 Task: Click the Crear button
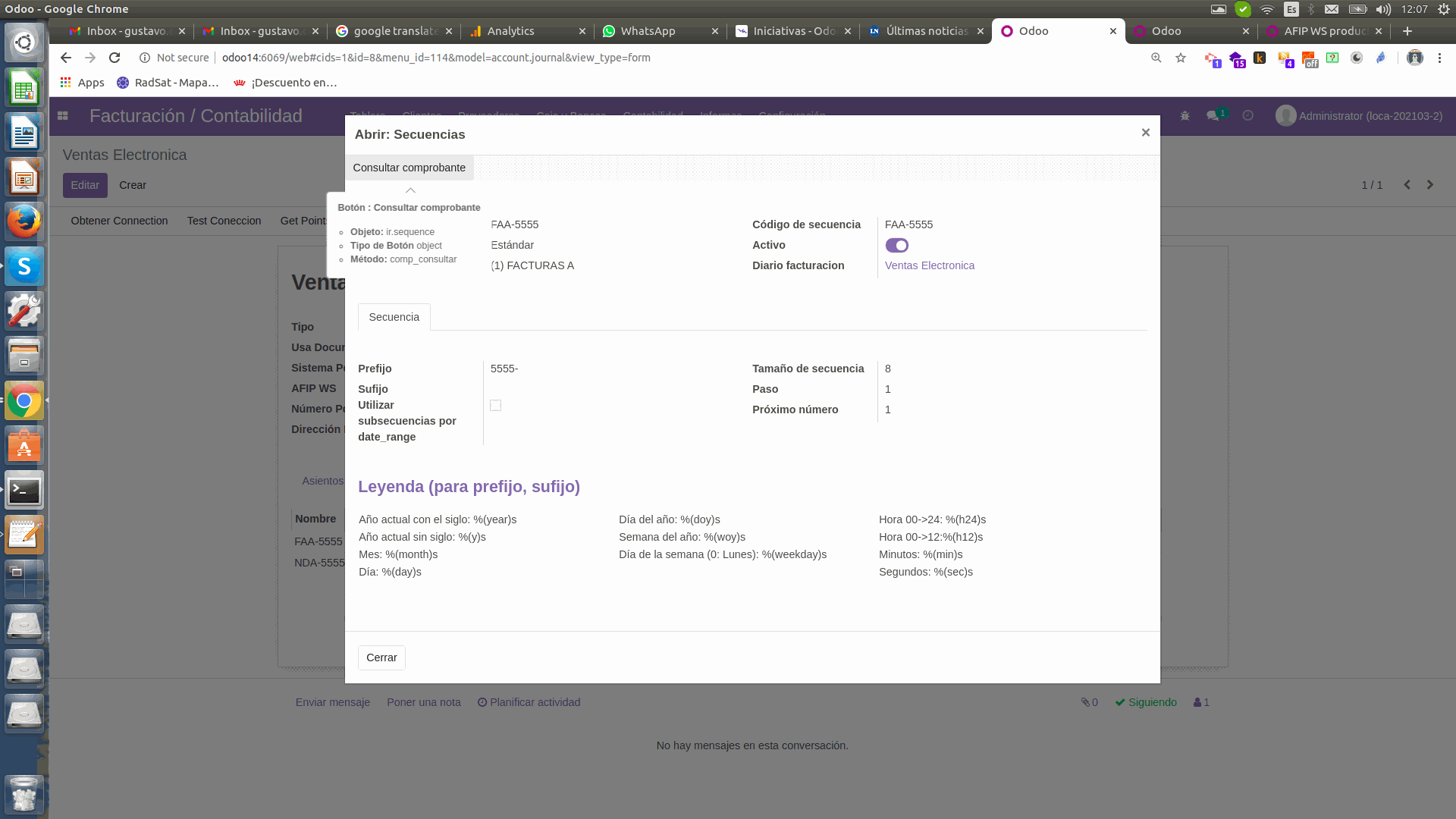(133, 185)
